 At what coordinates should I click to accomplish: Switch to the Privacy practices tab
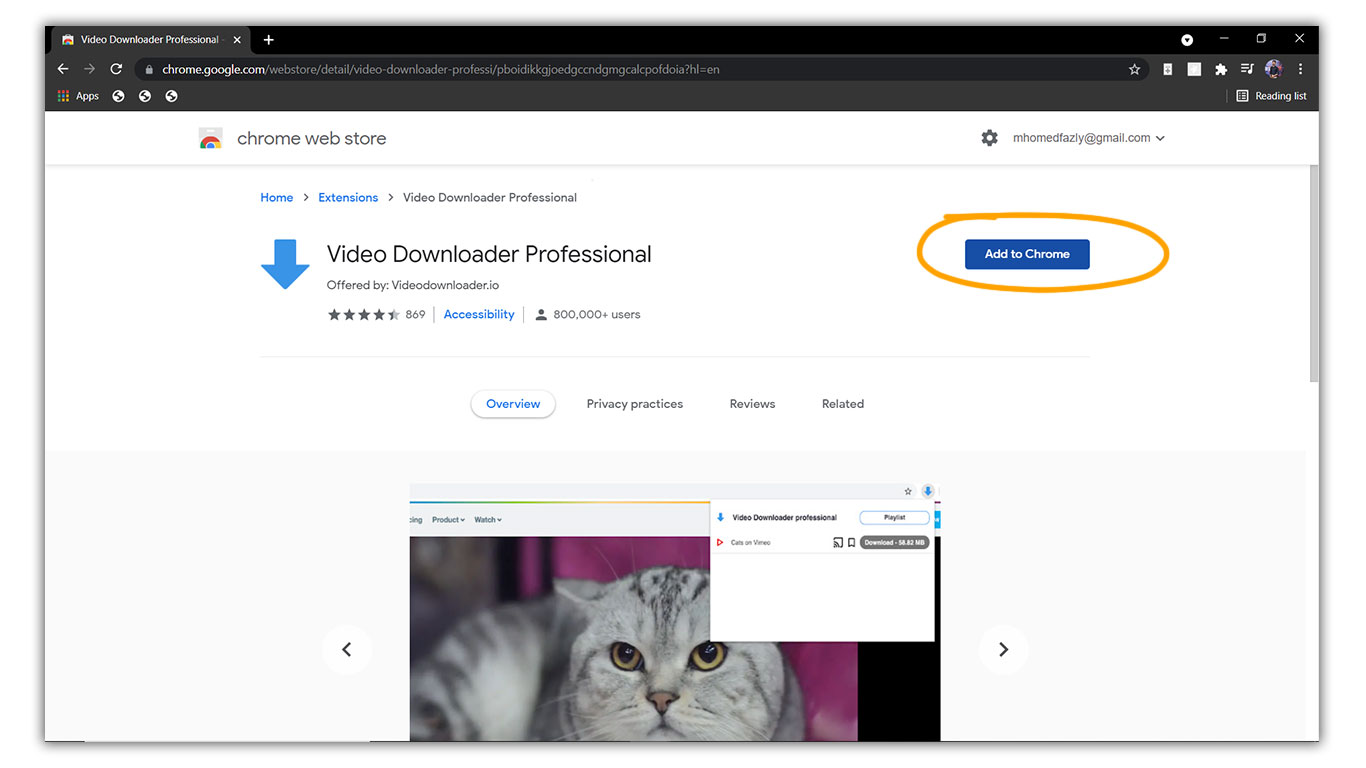click(635, 404)
